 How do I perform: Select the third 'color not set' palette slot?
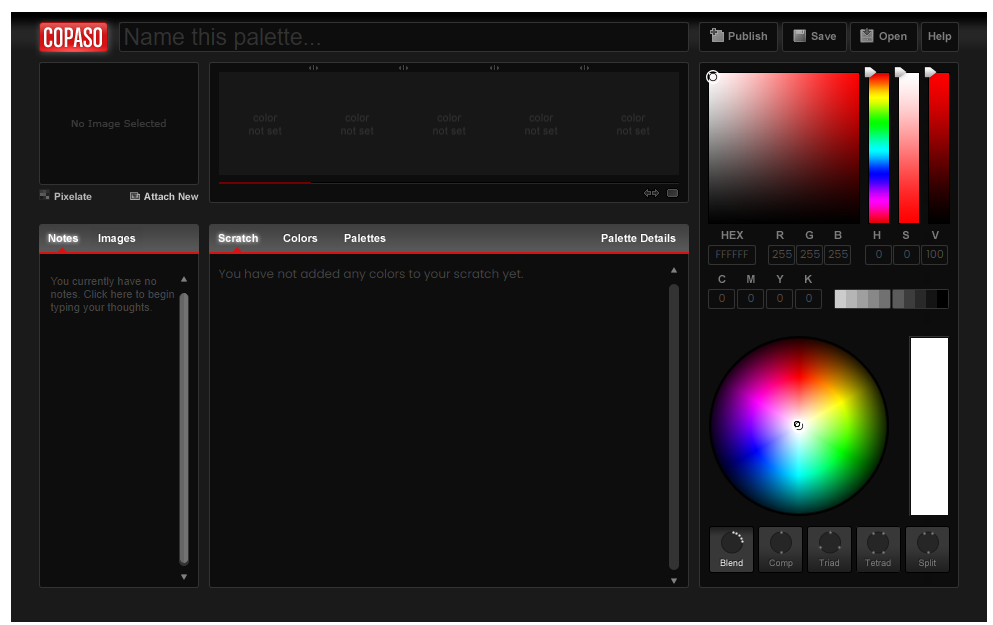[x=449, y=124]
